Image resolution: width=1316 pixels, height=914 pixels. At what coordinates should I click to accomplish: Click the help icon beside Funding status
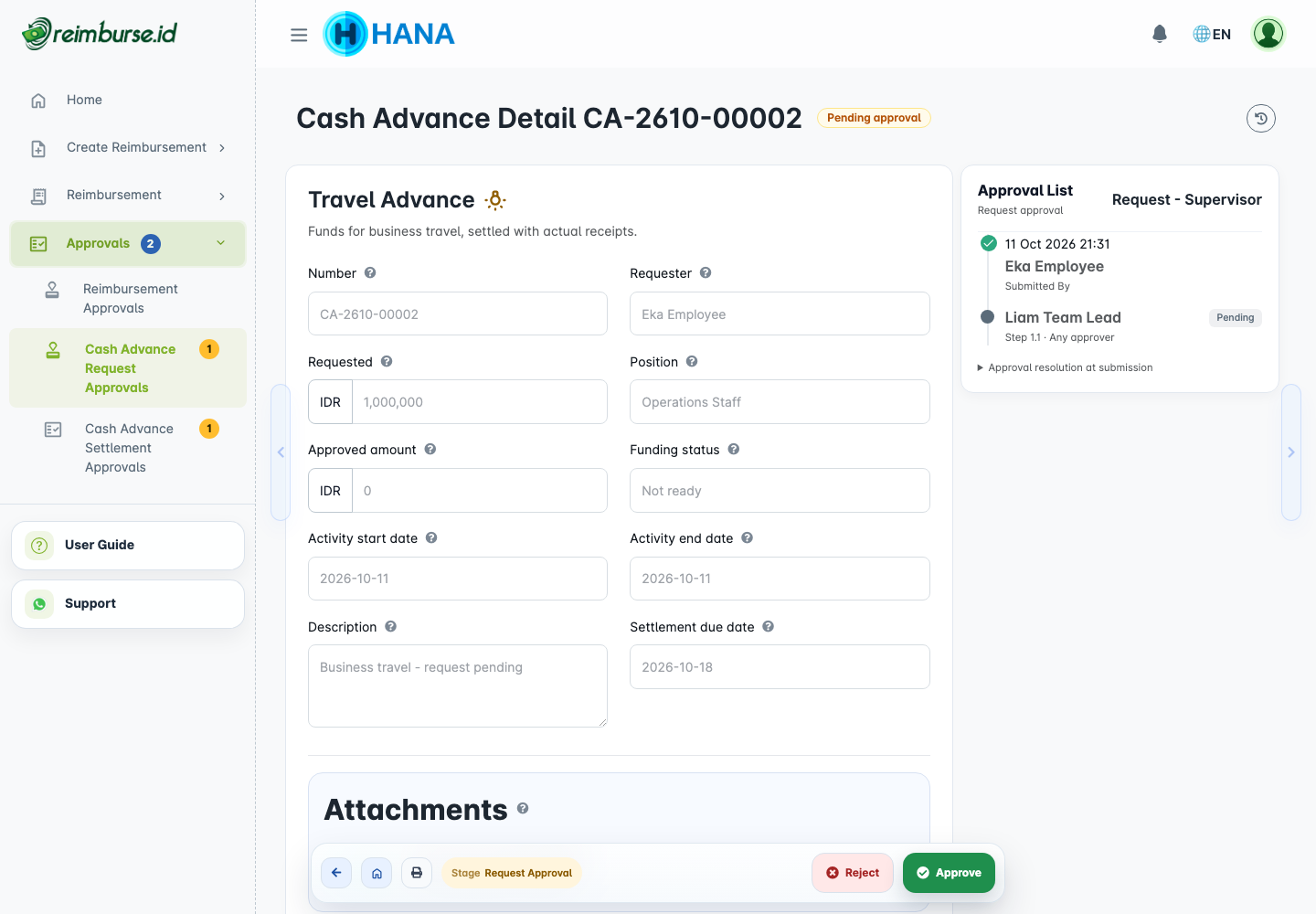(734, 449)
